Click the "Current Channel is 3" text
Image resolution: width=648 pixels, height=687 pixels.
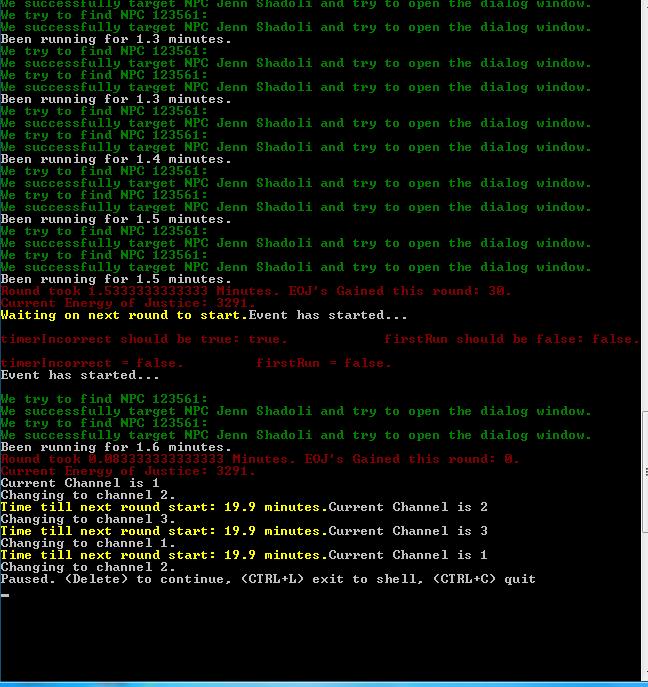coord(408,531)
